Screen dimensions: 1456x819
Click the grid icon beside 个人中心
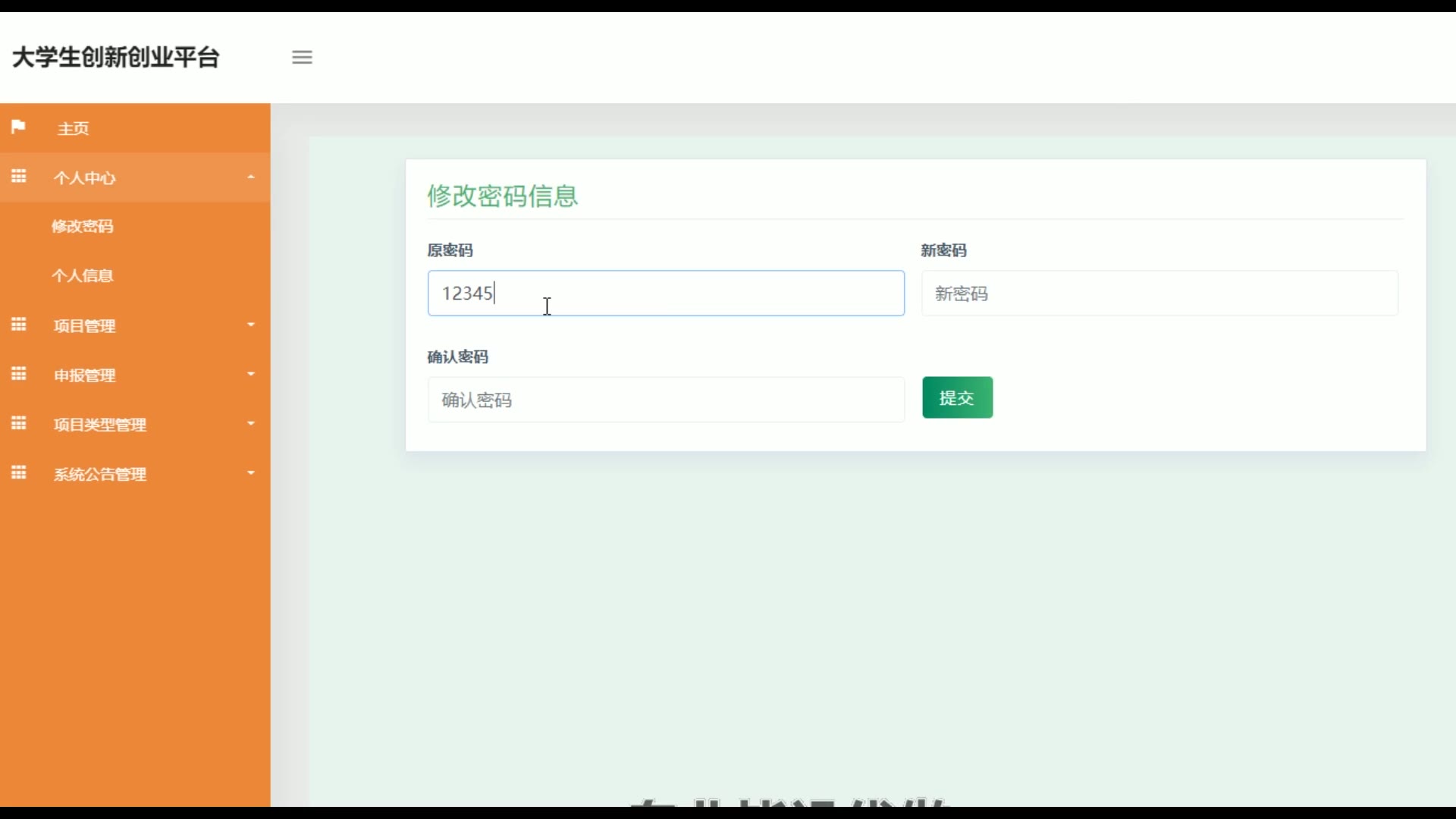[x=18, y=177]
